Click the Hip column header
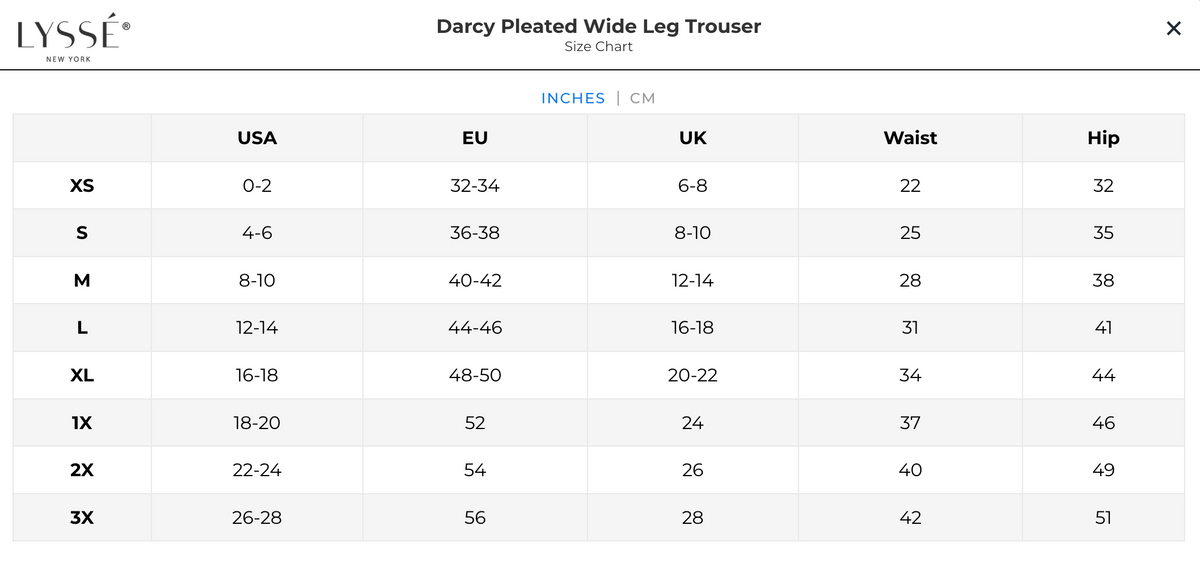The height and width of the screenshot is (563, 1200). [x=1103, y=138]
